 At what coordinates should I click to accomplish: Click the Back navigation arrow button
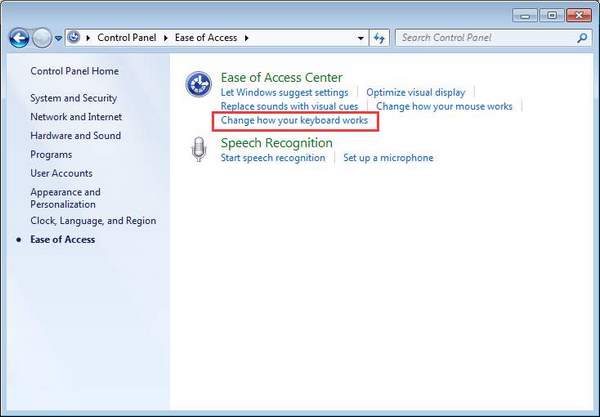[x=19, y=38]
